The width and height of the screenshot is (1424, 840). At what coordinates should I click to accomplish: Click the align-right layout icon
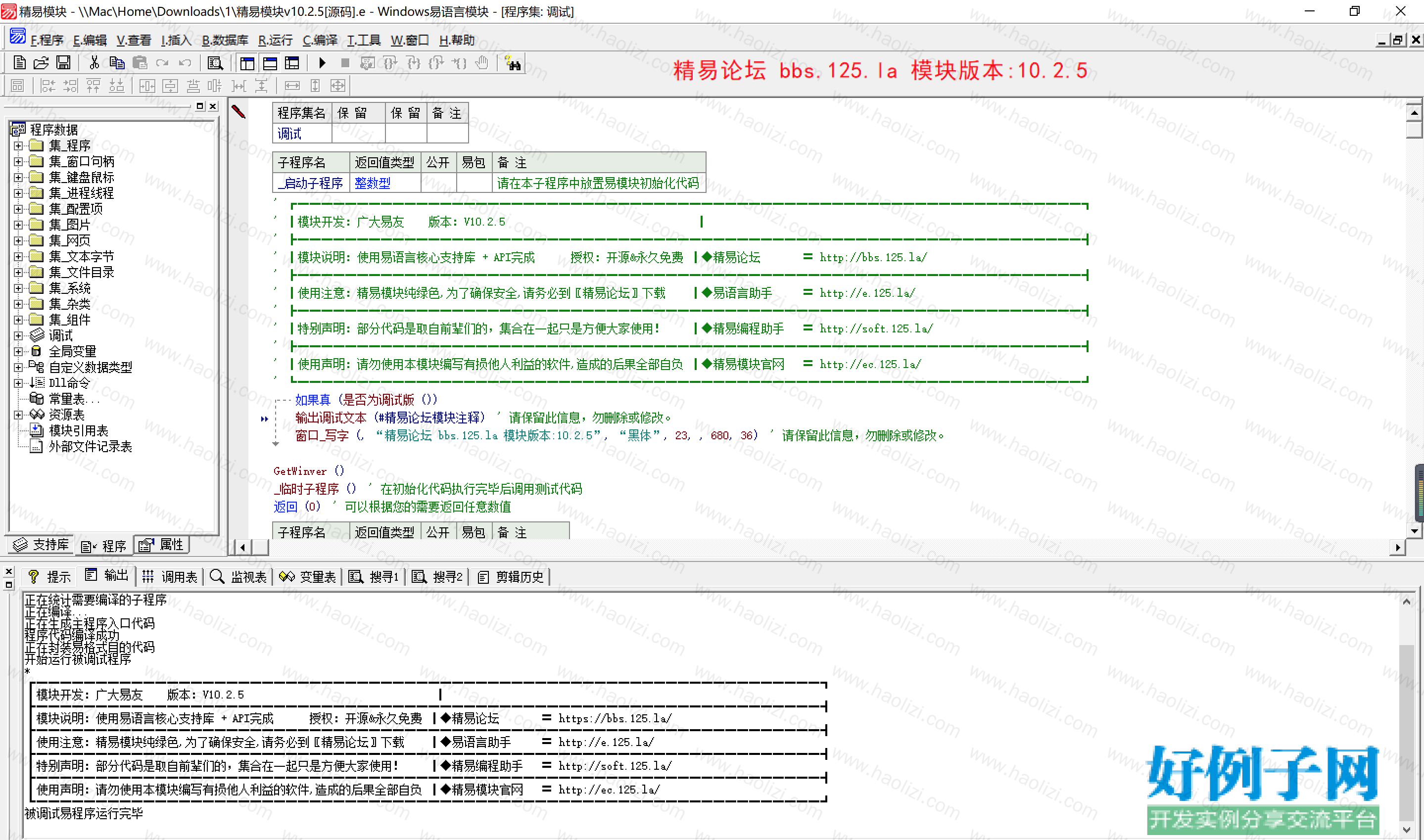coord(71,86)
